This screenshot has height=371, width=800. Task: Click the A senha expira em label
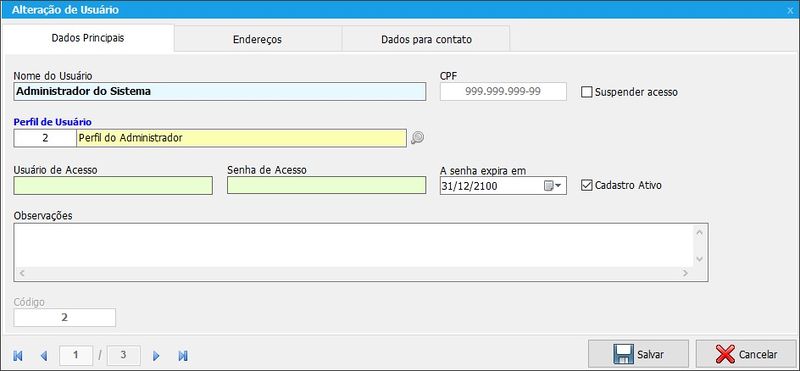click(x=483, y=170)
